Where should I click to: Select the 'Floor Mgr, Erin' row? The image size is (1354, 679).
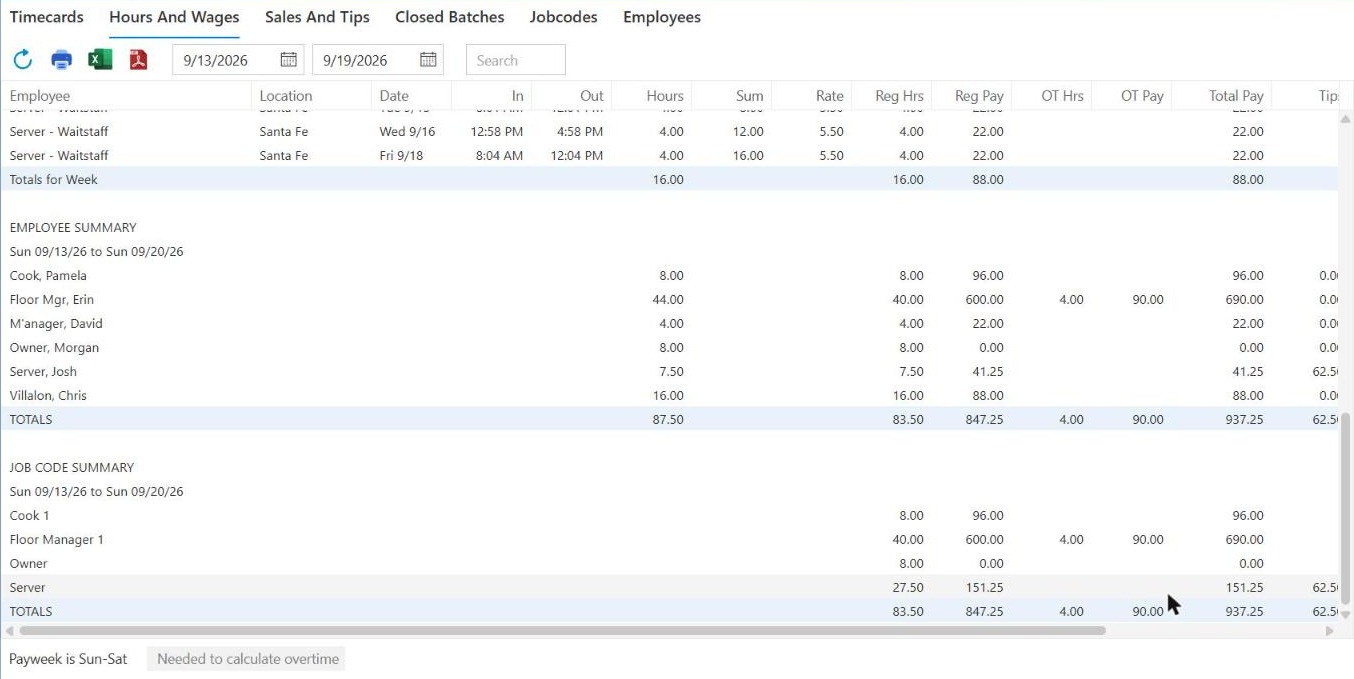(x=669, y=300)
